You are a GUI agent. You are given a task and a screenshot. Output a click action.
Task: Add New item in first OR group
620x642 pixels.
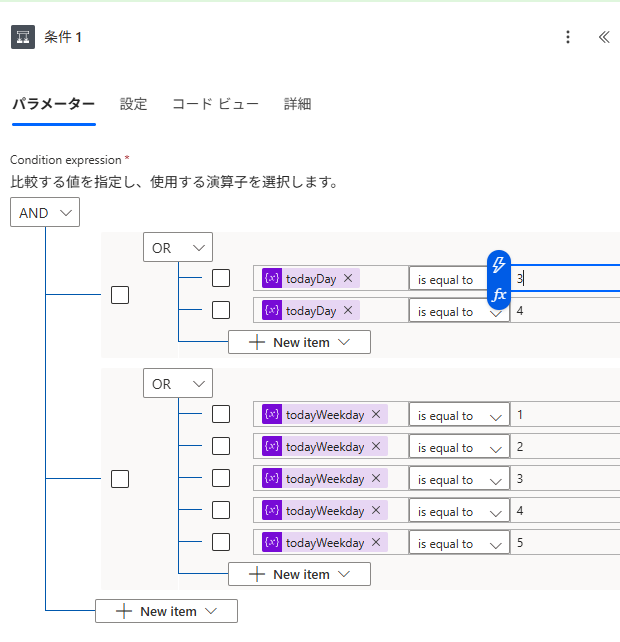pos(299,342)
